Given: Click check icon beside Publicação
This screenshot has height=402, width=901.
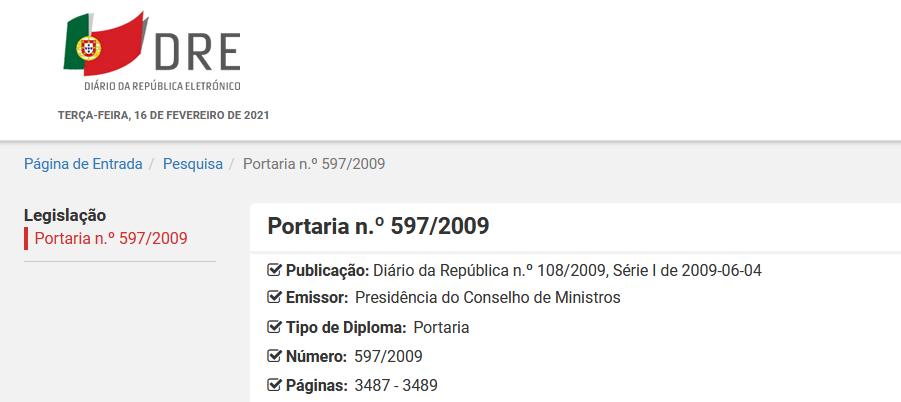Looking at the screenshot, I should tap(275, 270).
